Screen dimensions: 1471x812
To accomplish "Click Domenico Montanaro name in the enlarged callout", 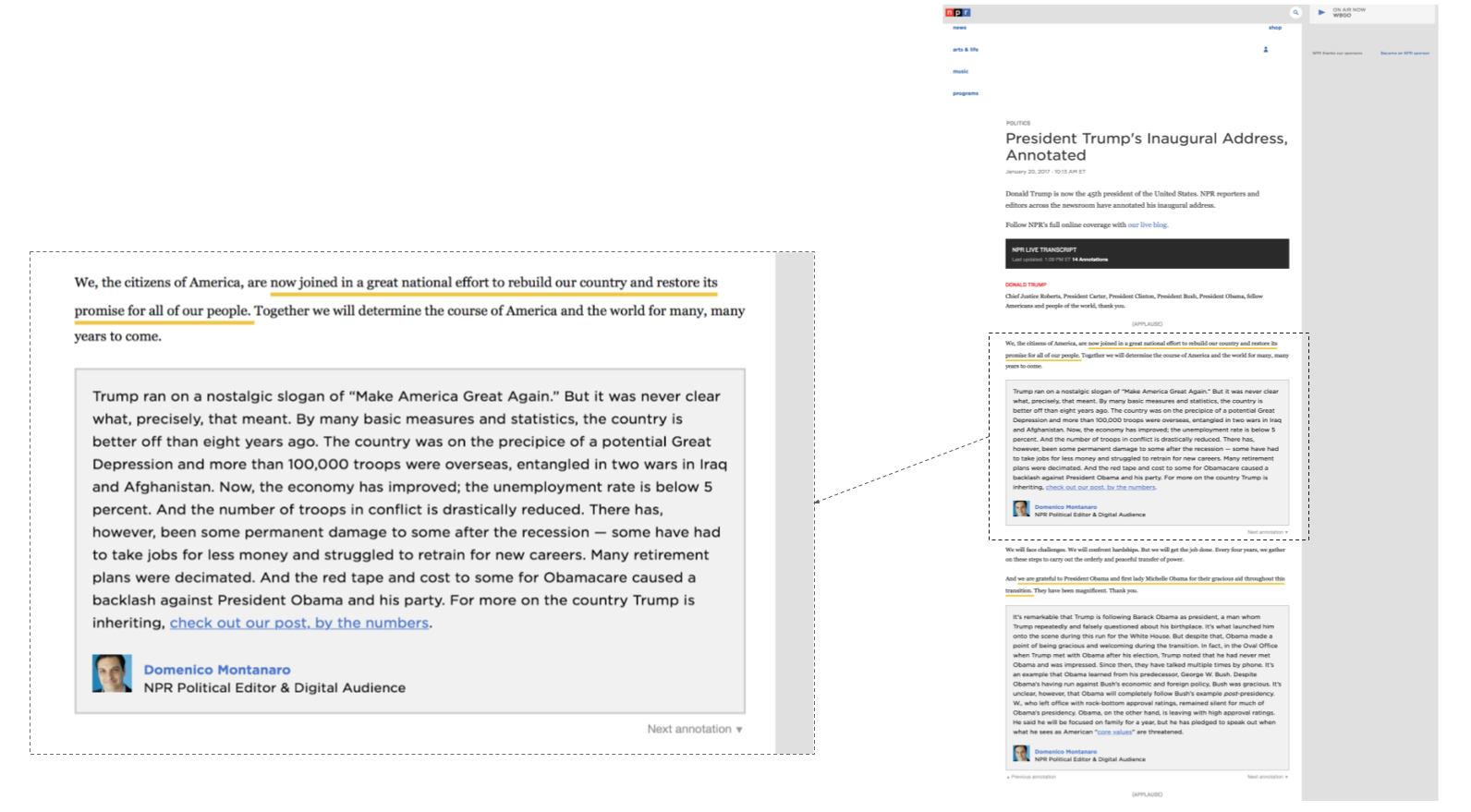I will 216,670.
